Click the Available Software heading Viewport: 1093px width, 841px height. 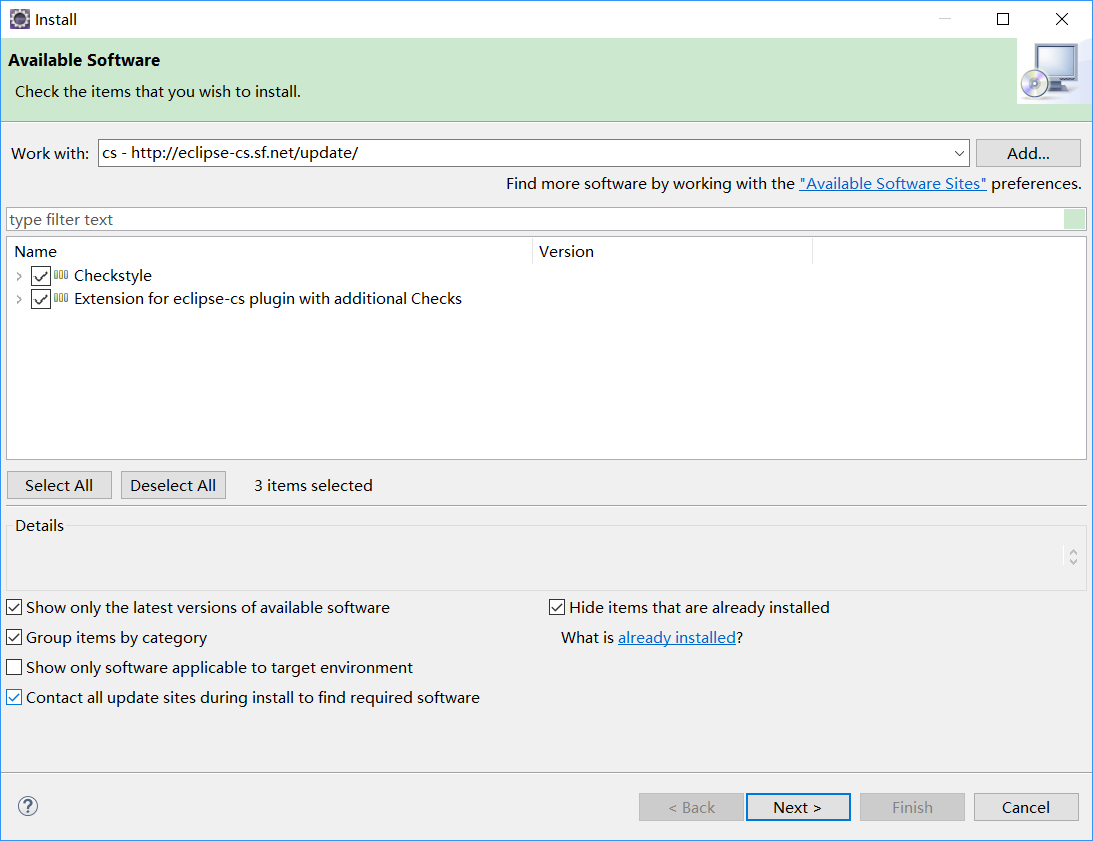pyautogui.click(x=84, y=60)
